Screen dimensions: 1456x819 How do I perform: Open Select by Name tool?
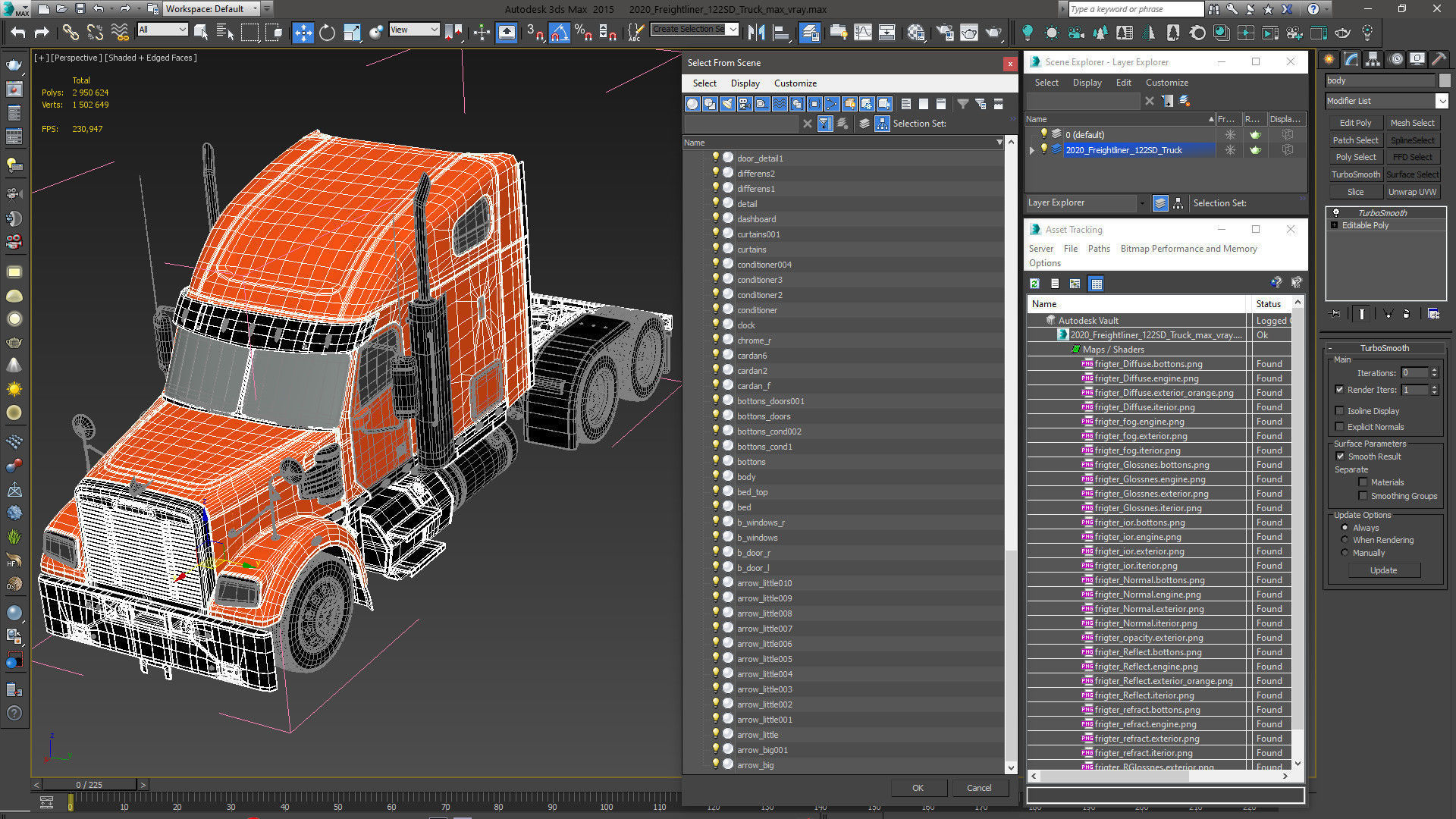point(225,33)
